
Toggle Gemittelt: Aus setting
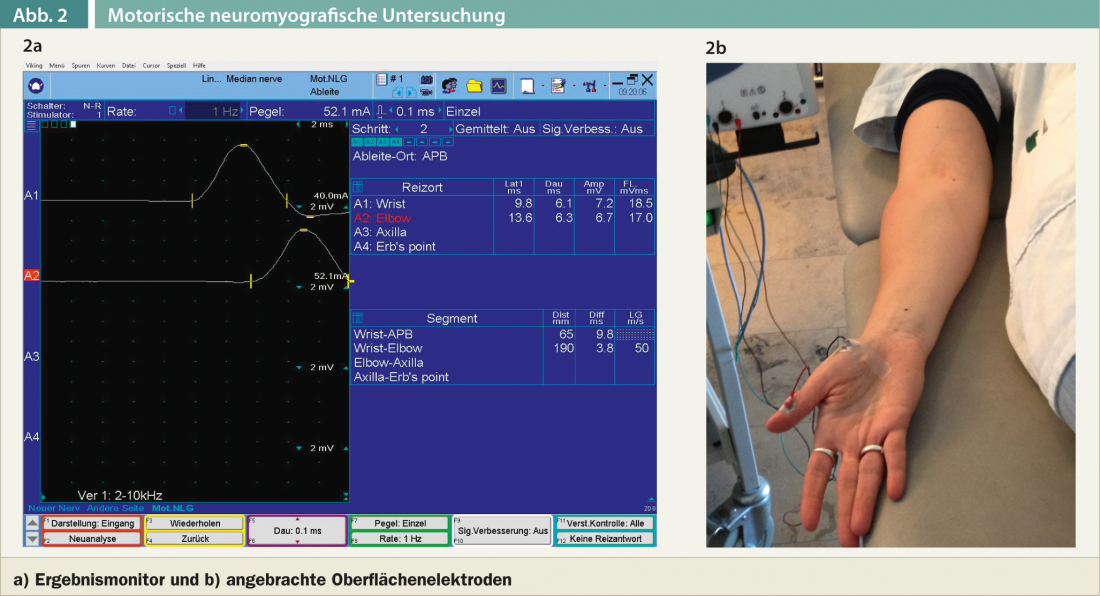[x=494, y=129]
